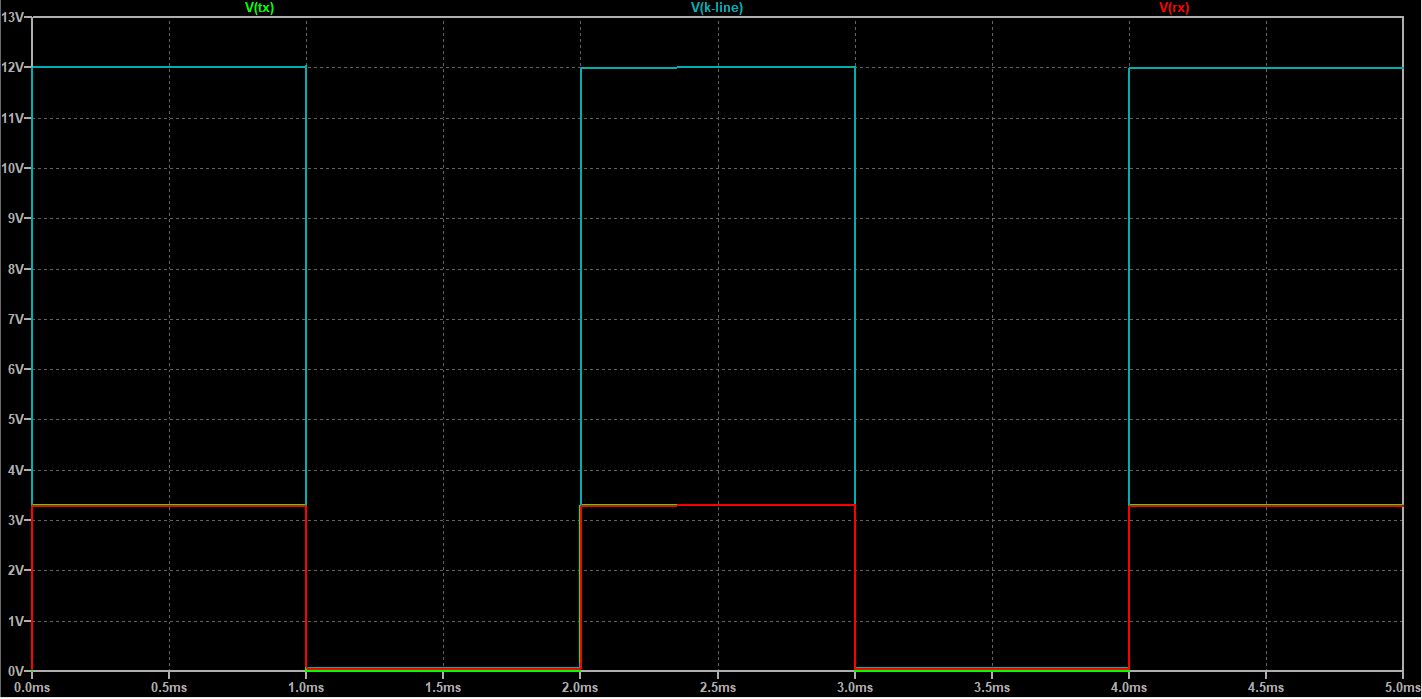This screenshot has width=1422, height=699.
Task: Select the 1.5ms label on time axis
Action: [443, 688]
